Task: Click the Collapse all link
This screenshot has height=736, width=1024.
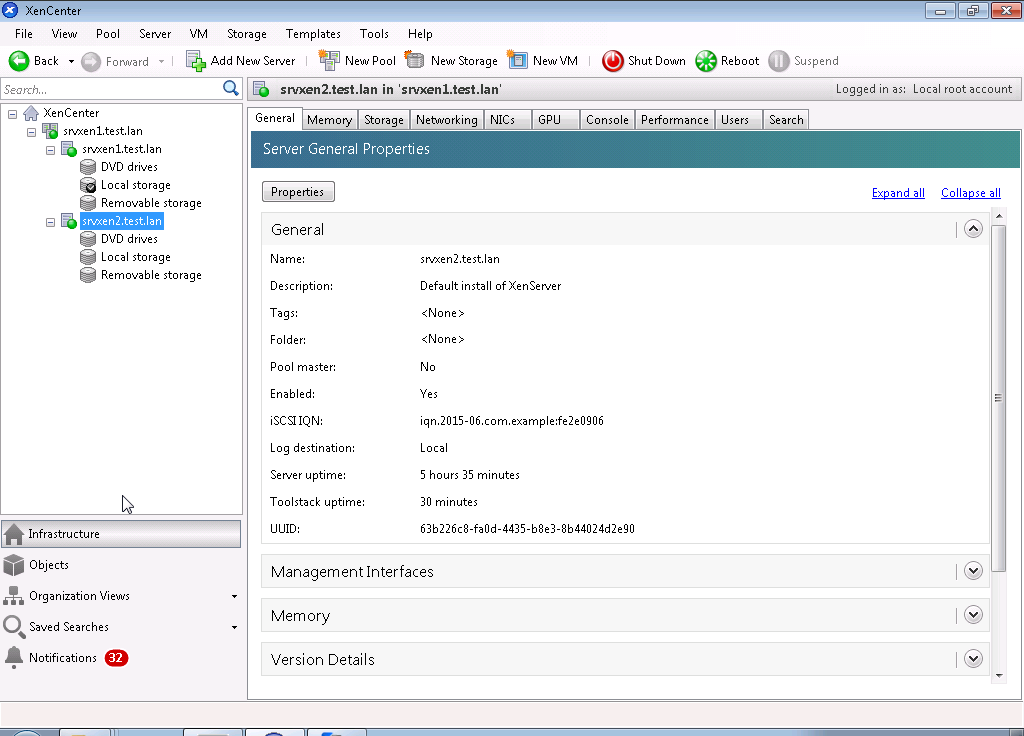Action: [970, 193]
